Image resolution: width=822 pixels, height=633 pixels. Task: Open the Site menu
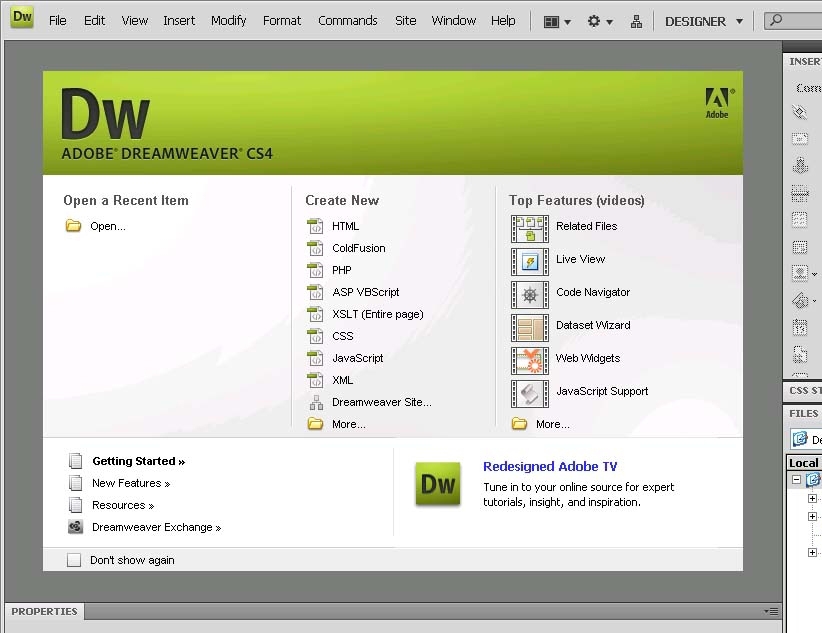pos(405,20)
